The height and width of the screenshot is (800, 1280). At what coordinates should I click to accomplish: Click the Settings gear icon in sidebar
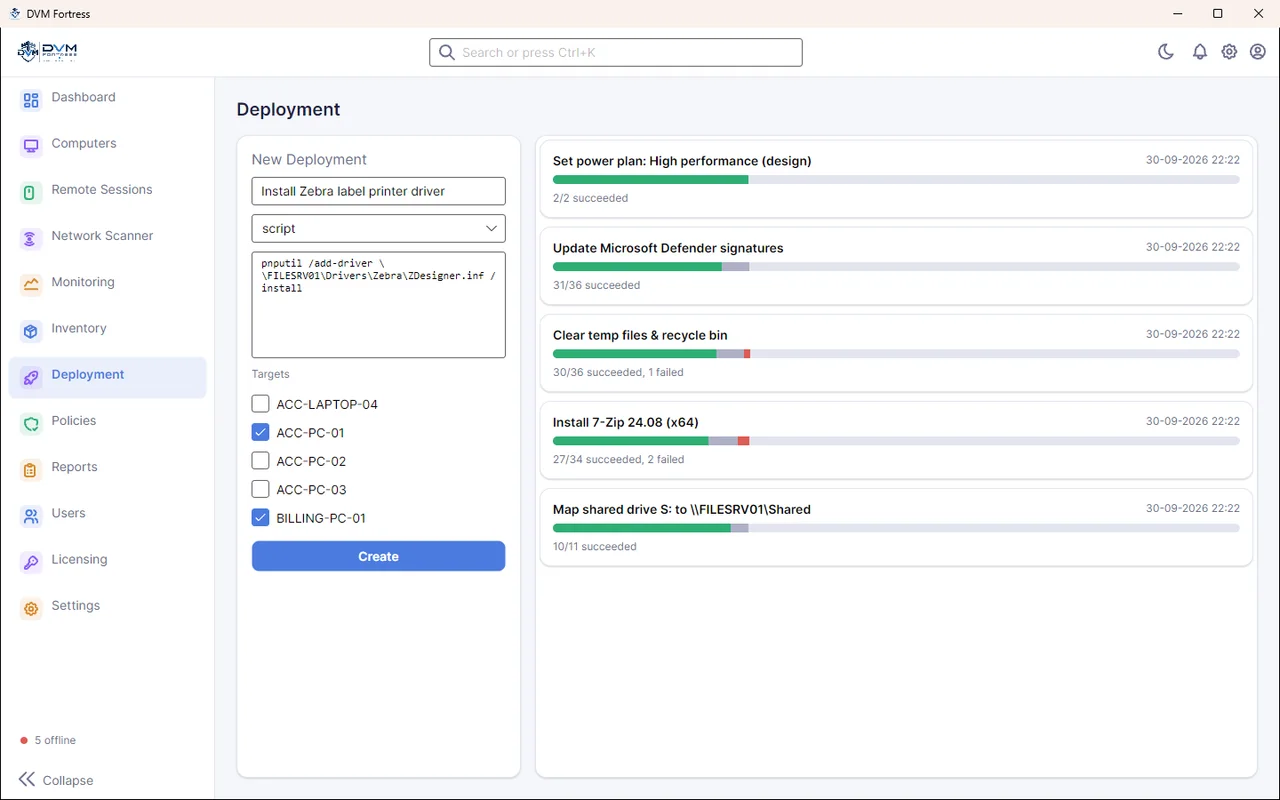point(31,607)
